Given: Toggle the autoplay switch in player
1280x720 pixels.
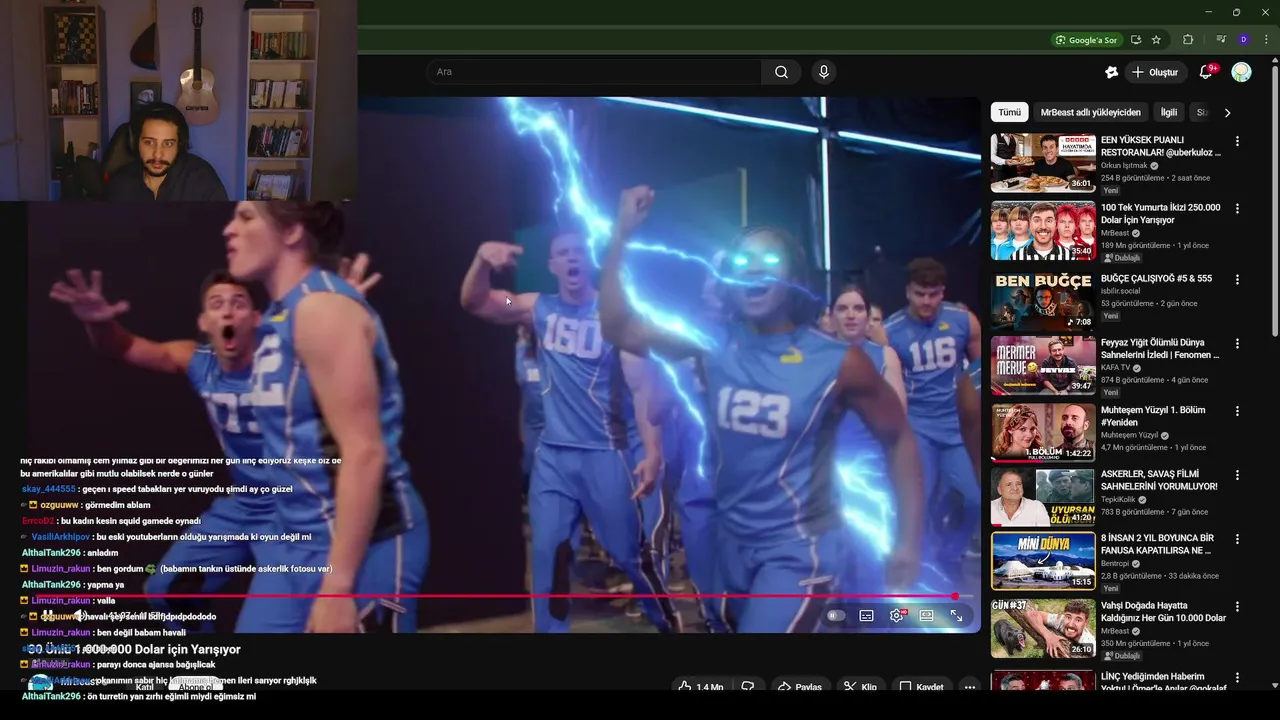Looking at the screenshot, I should tap(836, 616).
